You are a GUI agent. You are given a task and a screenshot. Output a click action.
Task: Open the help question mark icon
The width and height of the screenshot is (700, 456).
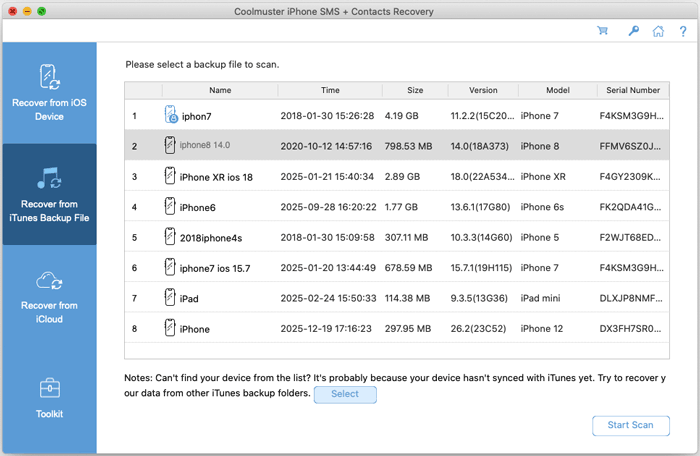[x=683, y=31]
